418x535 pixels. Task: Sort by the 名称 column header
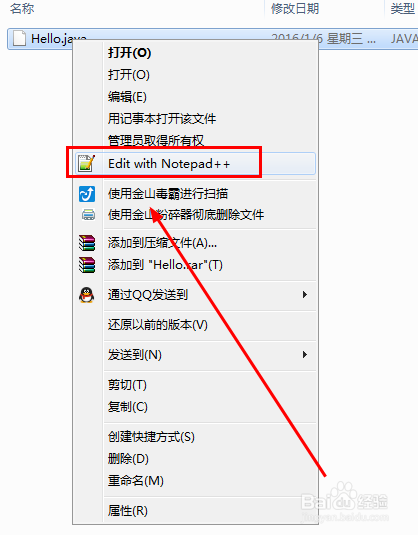tap(22, 9)
